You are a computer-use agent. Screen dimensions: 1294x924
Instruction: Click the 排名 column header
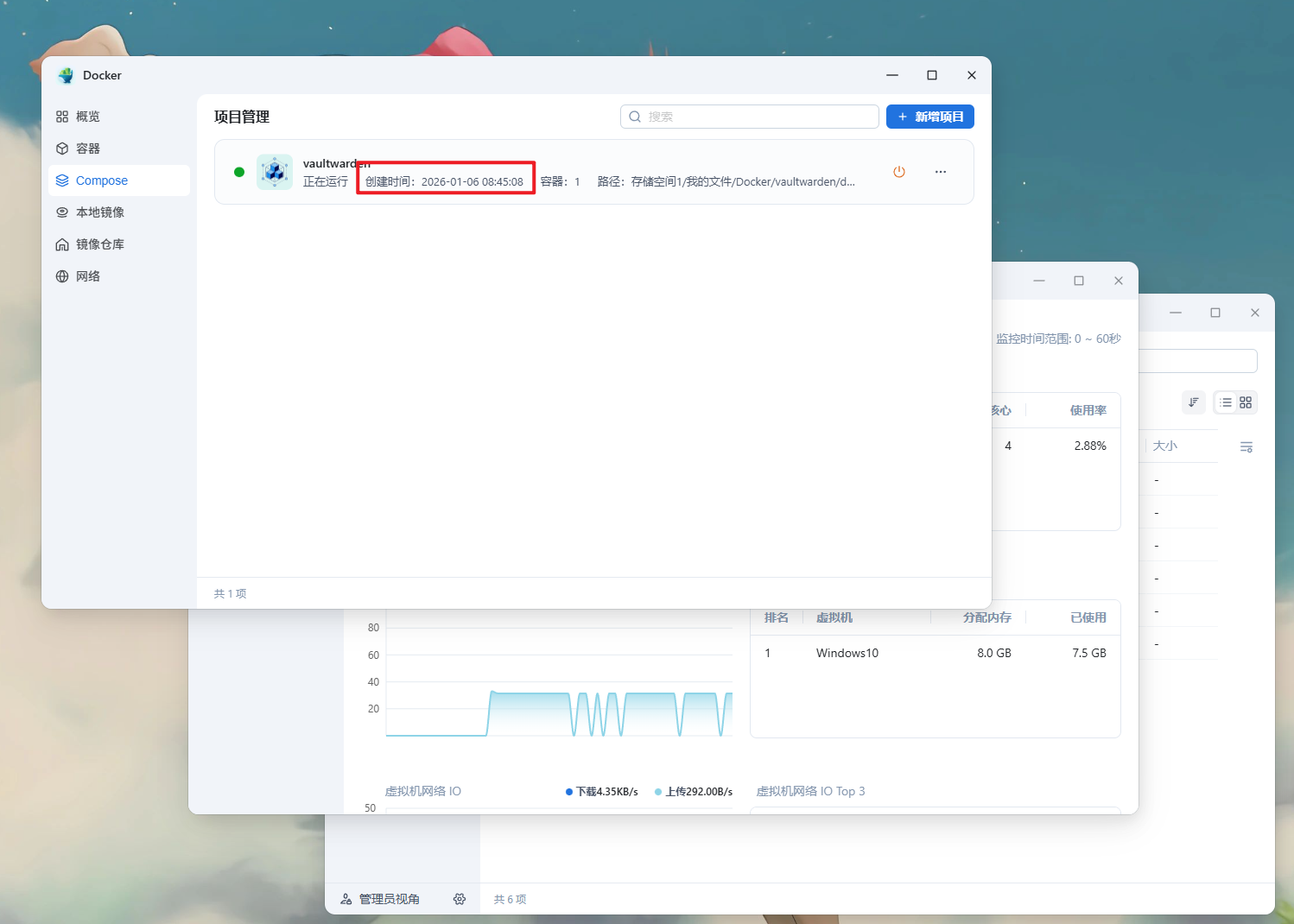pyautogui.click(x=777, y=617)
